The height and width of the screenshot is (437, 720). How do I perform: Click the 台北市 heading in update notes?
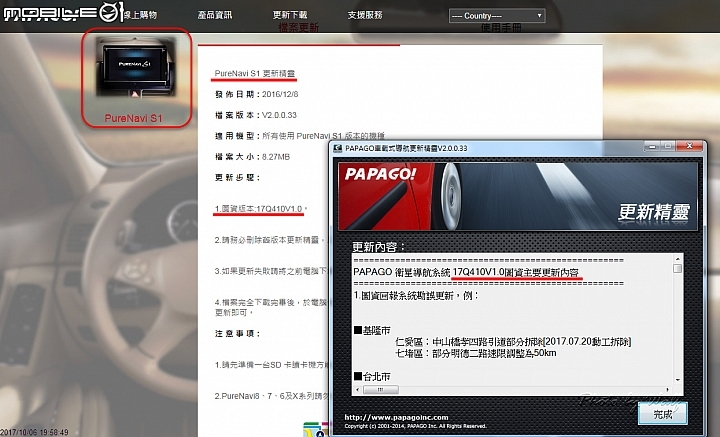point(372,376)
